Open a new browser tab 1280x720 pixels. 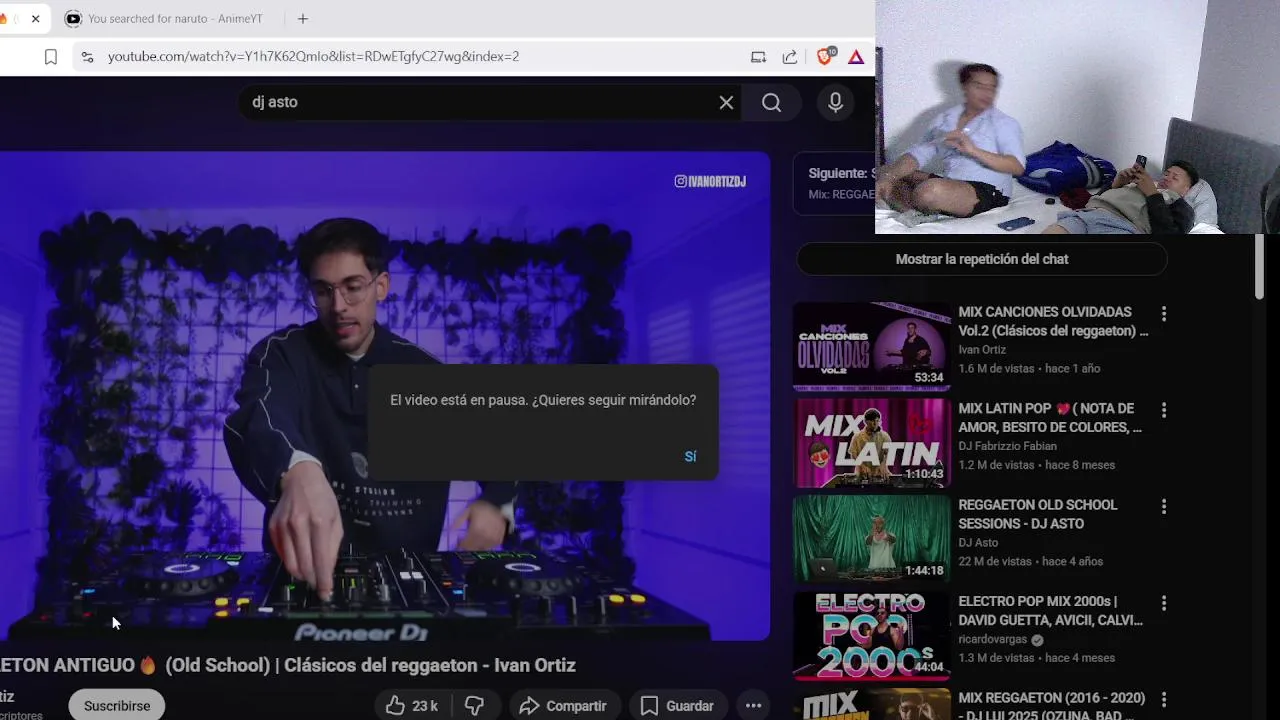point(303,19)
